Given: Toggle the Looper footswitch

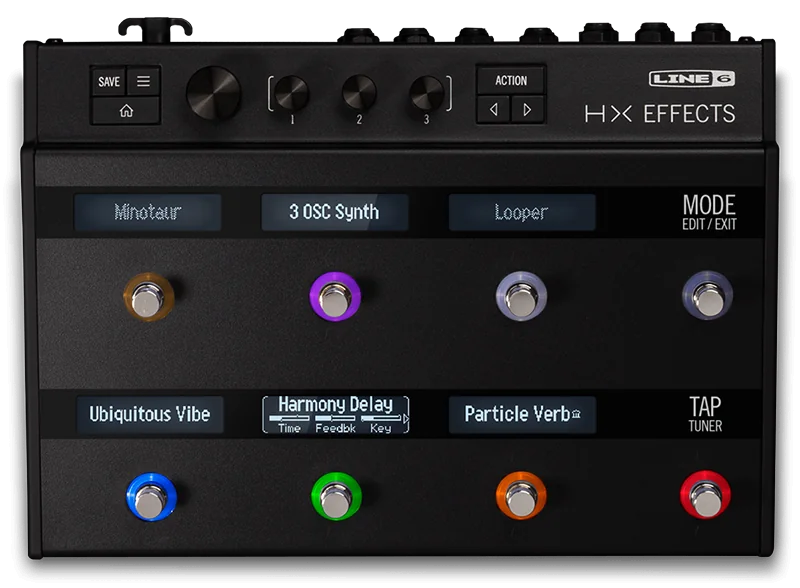Looking at the screenshot, I should tap(521, 297).
